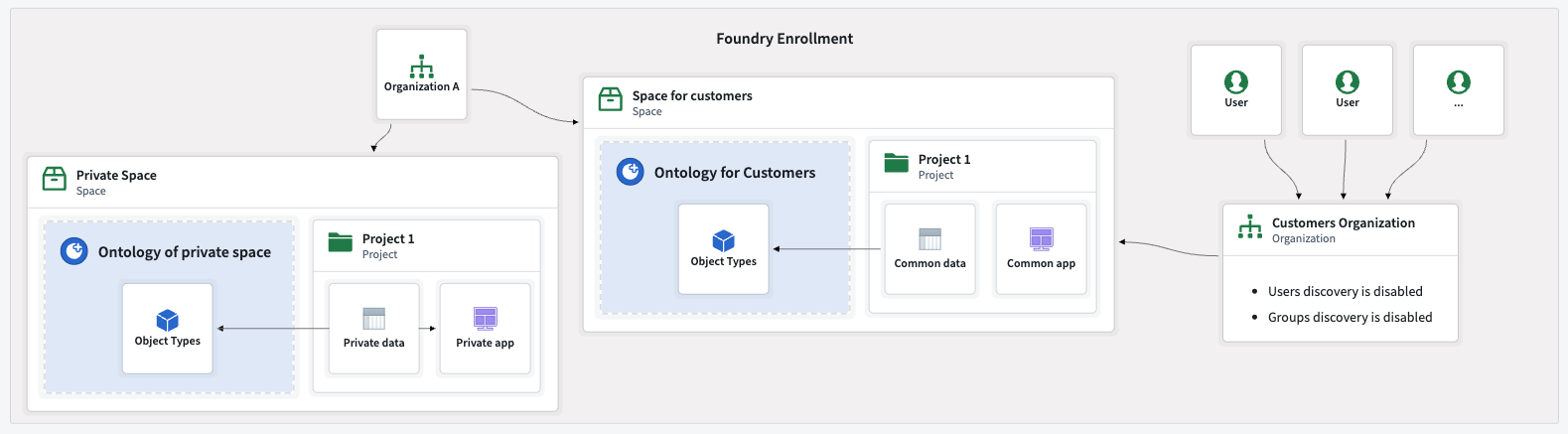
Task: Click Project 1 folder icon in Private Space
Action: pos(341,242)
